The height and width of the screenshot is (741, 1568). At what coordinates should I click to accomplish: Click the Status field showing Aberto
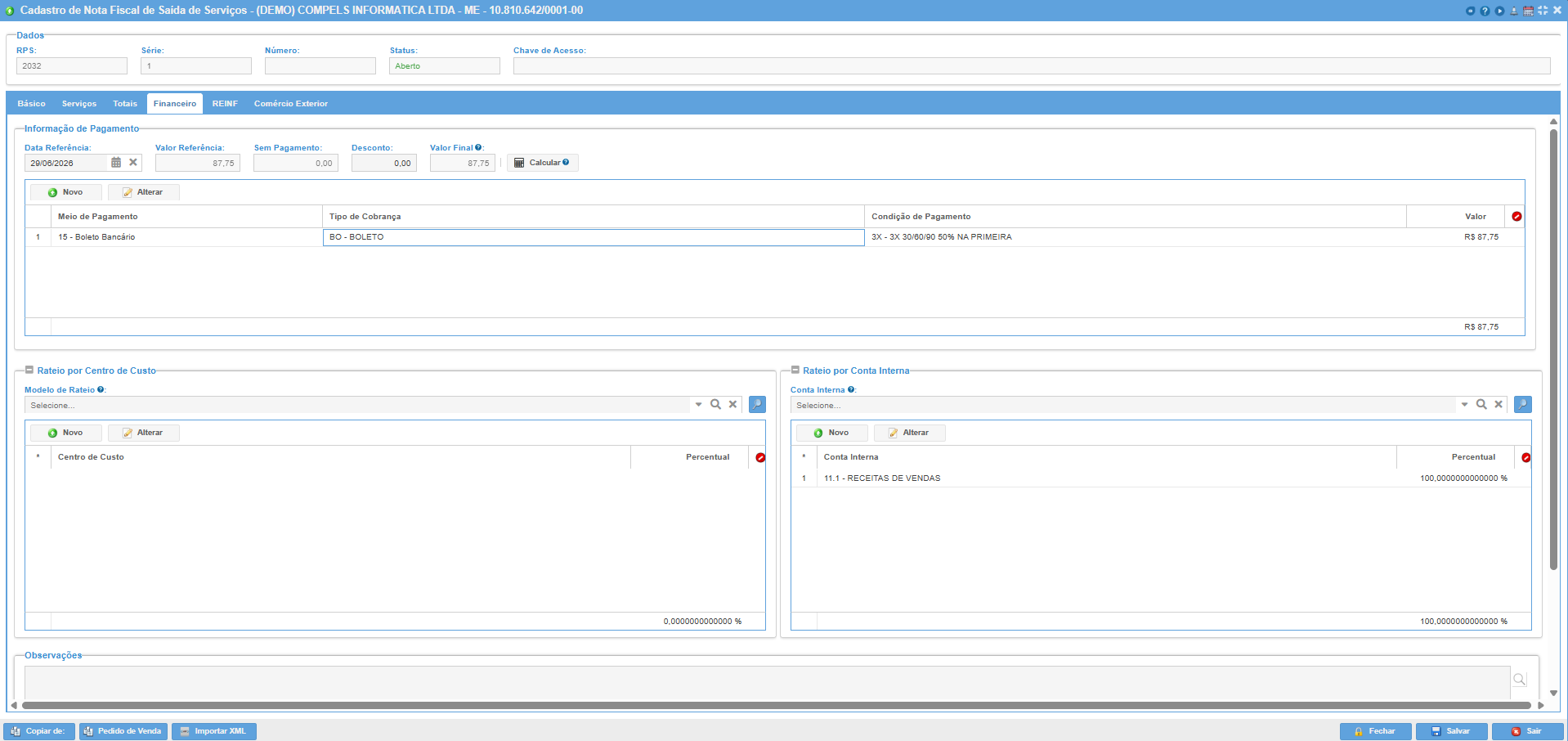click(x=445, y=66)
